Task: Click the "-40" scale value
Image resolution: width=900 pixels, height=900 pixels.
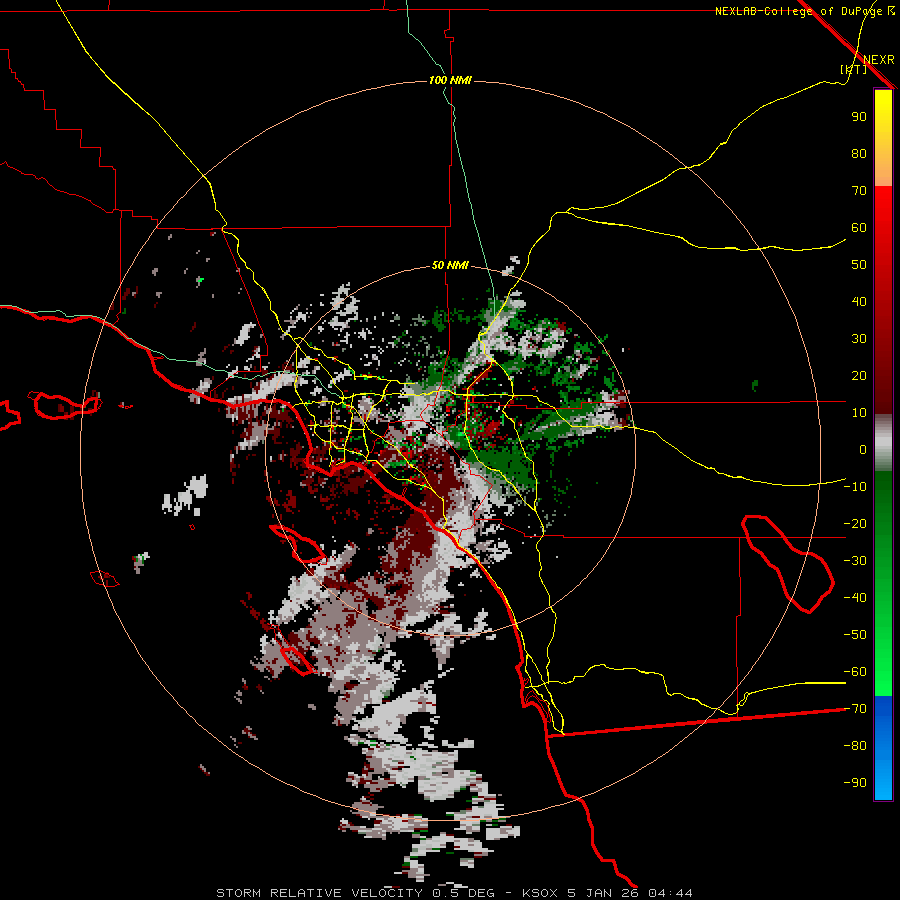Action: tap(855, 598)
